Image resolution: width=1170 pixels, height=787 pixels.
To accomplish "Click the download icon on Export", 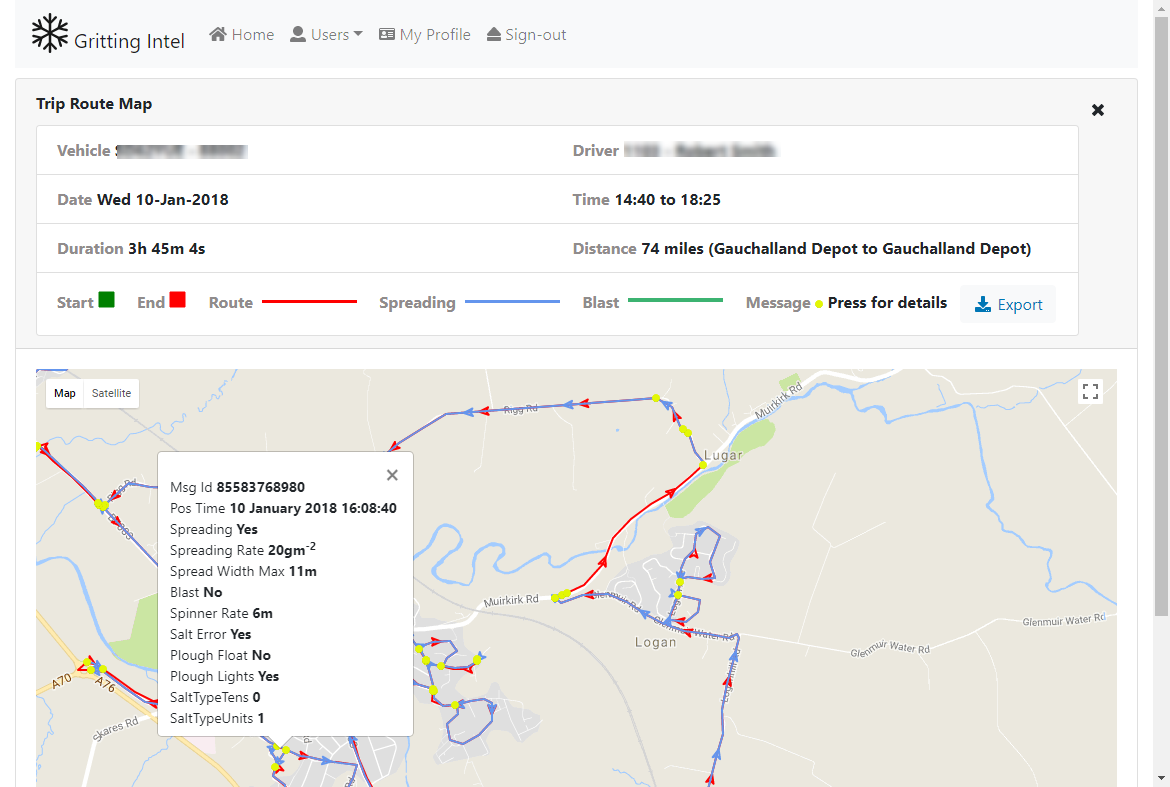I will click(x=983, y=304).
